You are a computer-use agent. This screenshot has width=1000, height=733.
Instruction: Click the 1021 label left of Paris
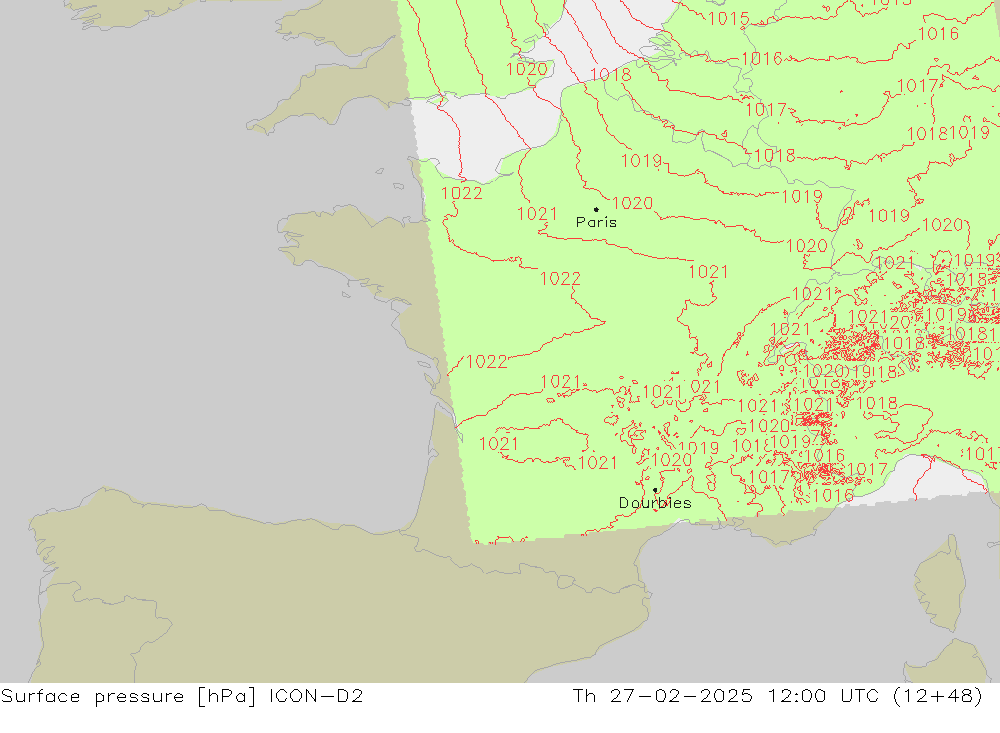537,214
